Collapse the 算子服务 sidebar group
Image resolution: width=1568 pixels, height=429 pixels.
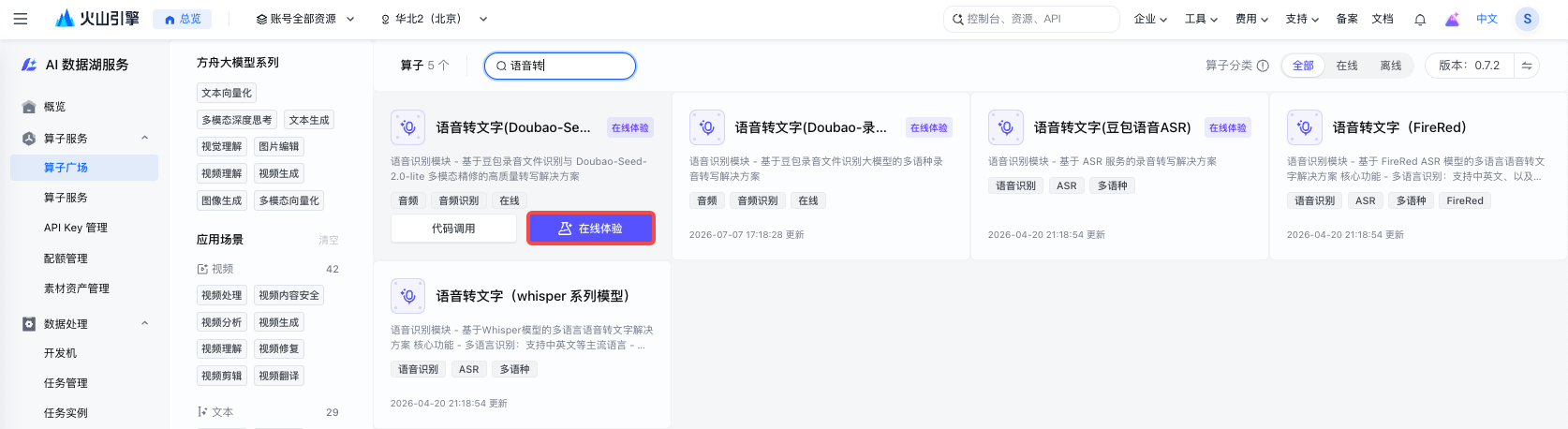tap(145, 138)
